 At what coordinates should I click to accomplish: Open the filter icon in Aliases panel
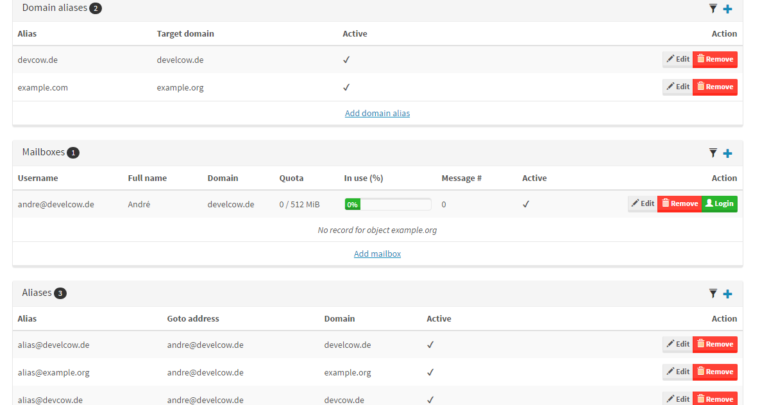(x=713, y=294)
